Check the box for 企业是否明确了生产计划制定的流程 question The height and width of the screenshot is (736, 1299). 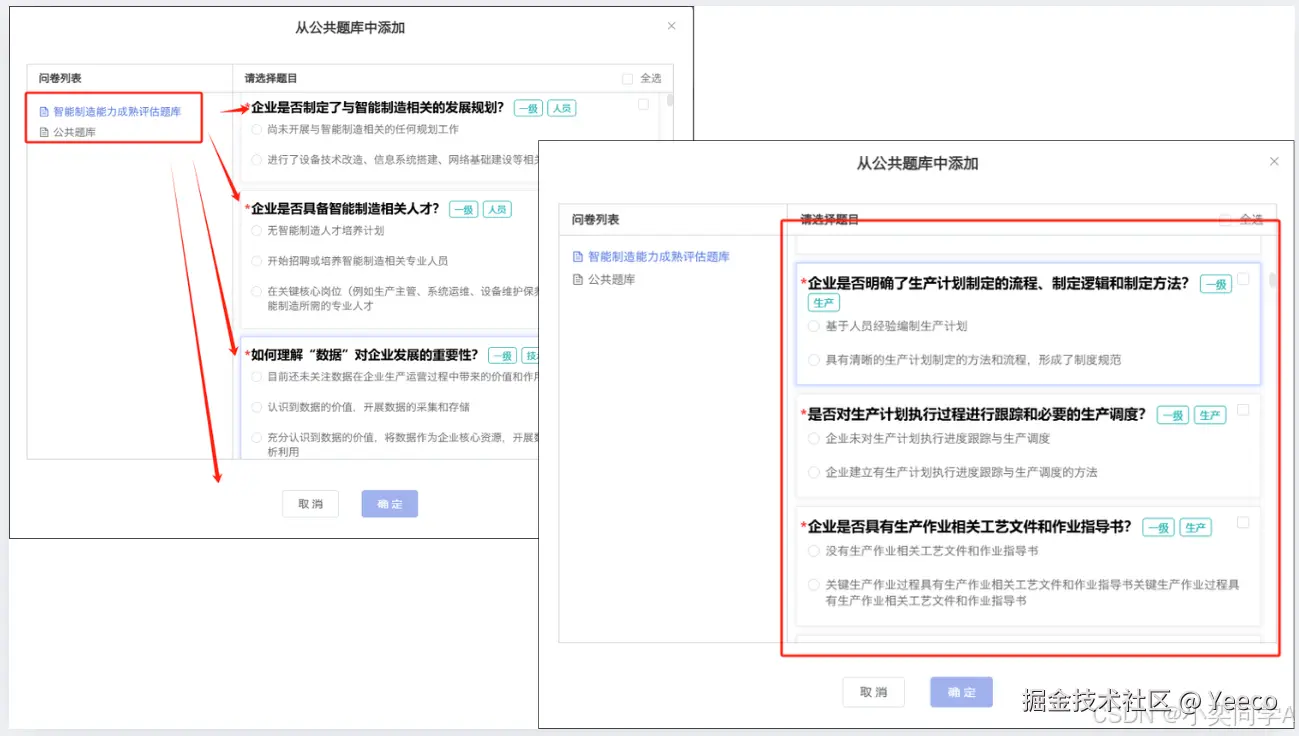point(1243,279)
